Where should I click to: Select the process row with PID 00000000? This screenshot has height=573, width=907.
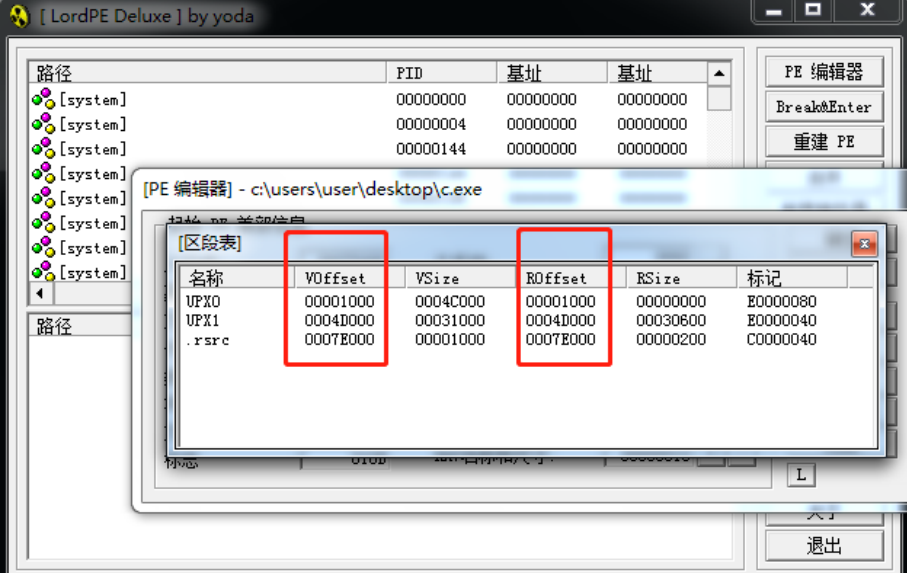tap(368, 99)
